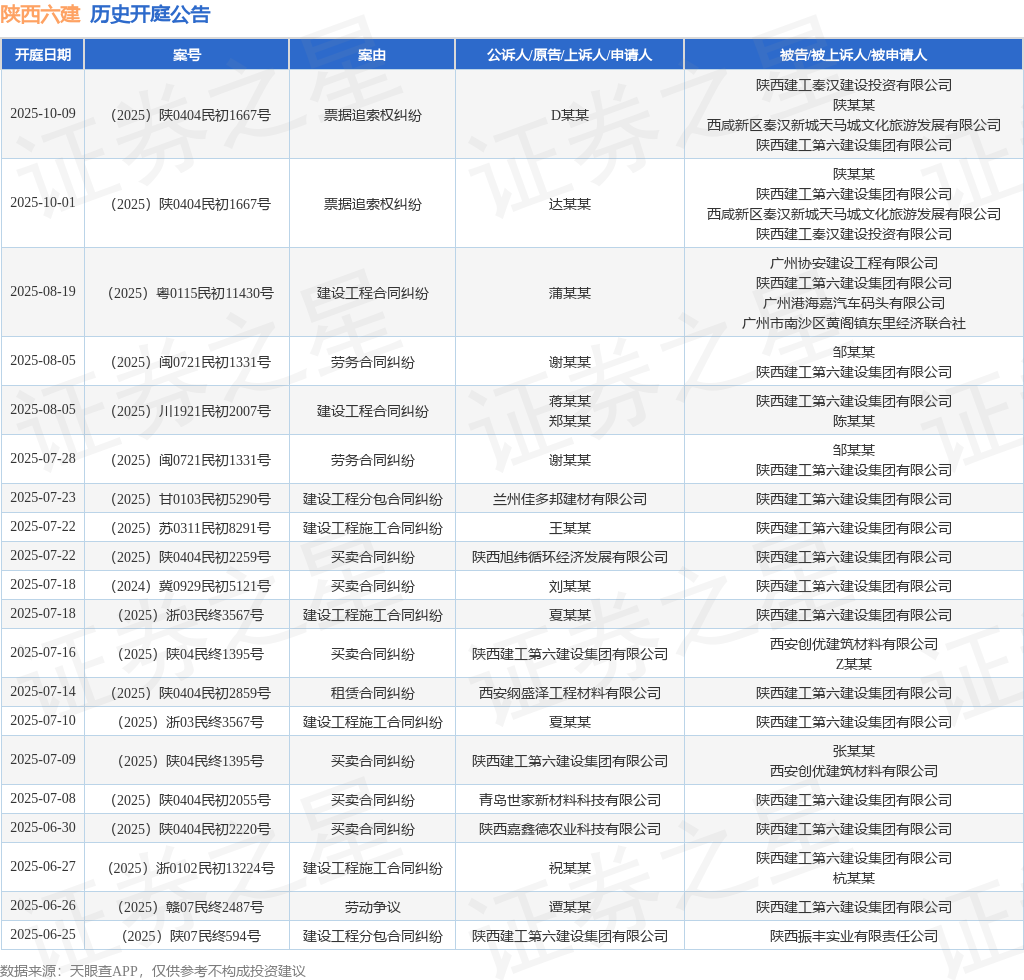Click plaintiff 西安纲盛泽工程材料有限公司
The height and width of the screenshot is (980, 1024).
(569, 693)
